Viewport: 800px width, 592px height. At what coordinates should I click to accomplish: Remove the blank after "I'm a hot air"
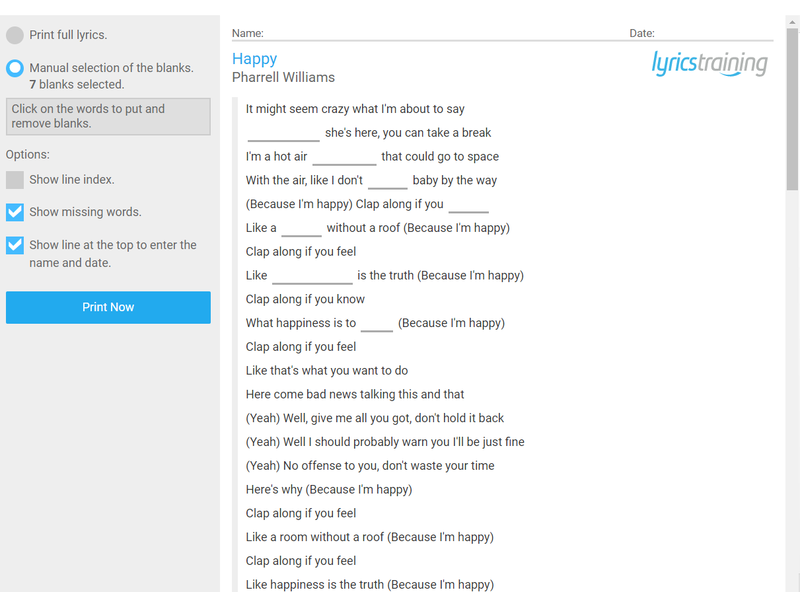(344, 157)
